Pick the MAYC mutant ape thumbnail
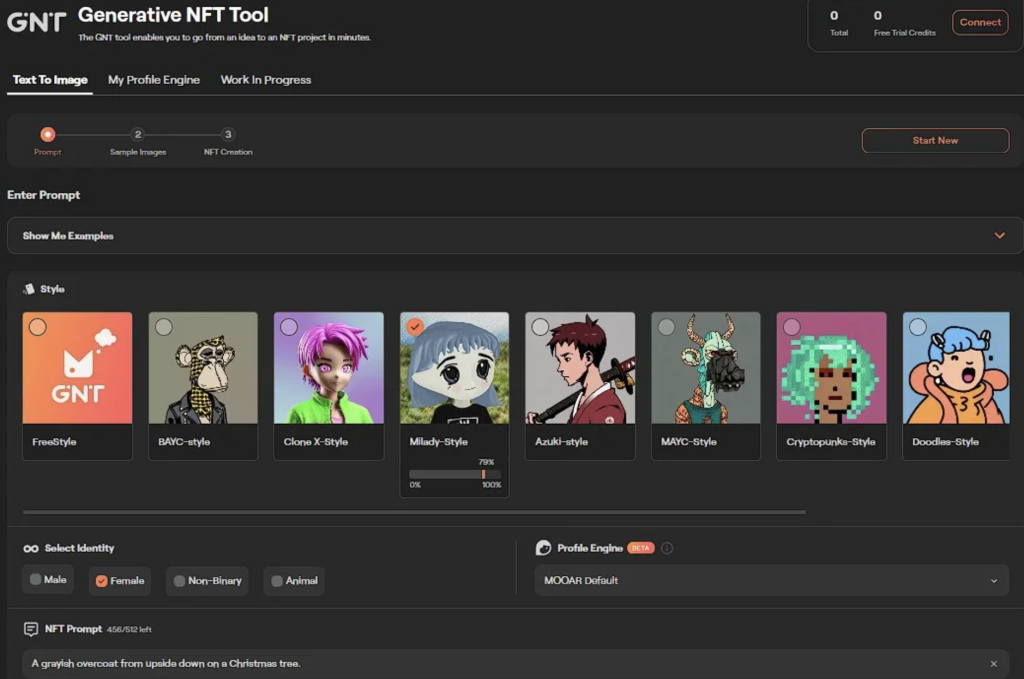The height and width of the screenshot is (679, 1024). tap(706, 368)
